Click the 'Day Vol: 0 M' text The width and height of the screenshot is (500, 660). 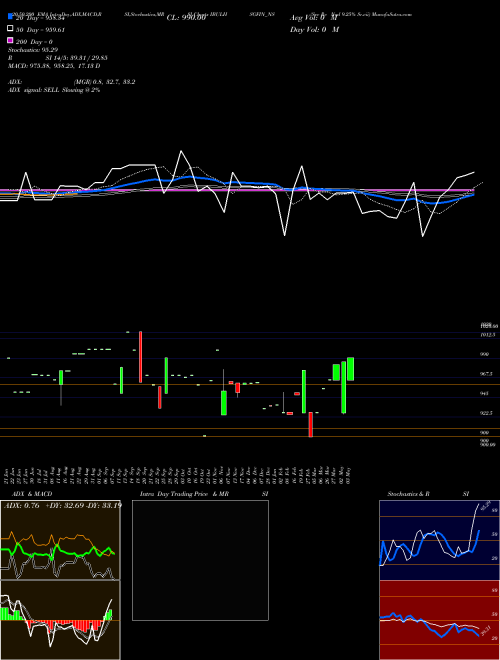point(314,30)
